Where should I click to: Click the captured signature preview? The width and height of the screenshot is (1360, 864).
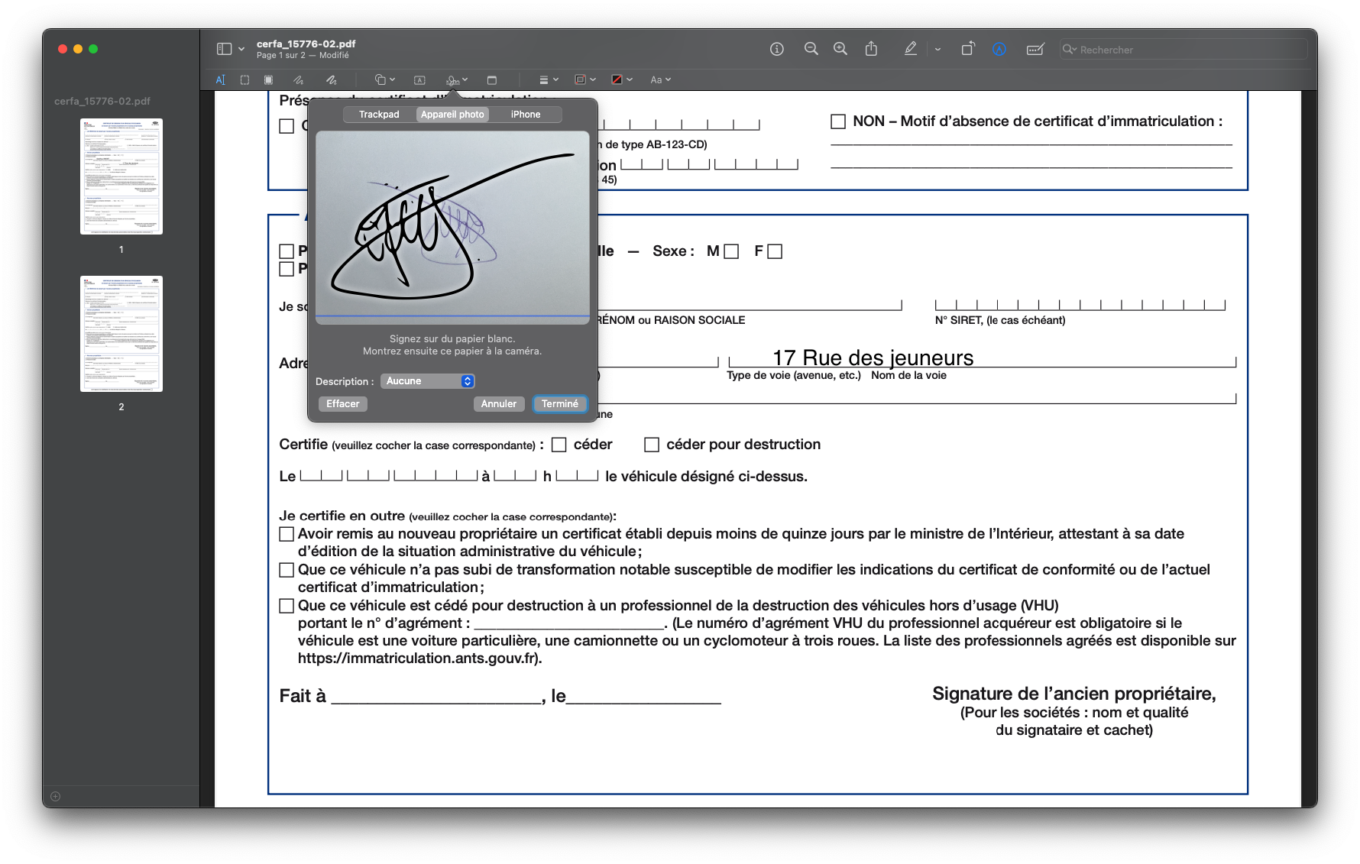(x=453, y=227)
